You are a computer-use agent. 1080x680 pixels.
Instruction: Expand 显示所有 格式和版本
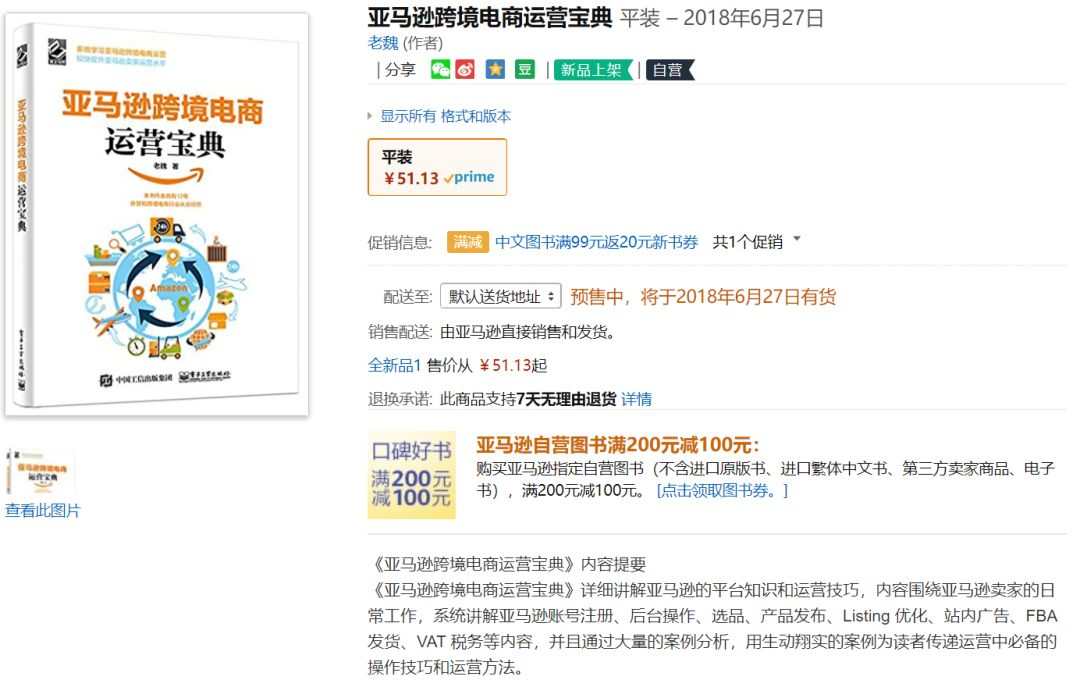[x=445, y=116]
